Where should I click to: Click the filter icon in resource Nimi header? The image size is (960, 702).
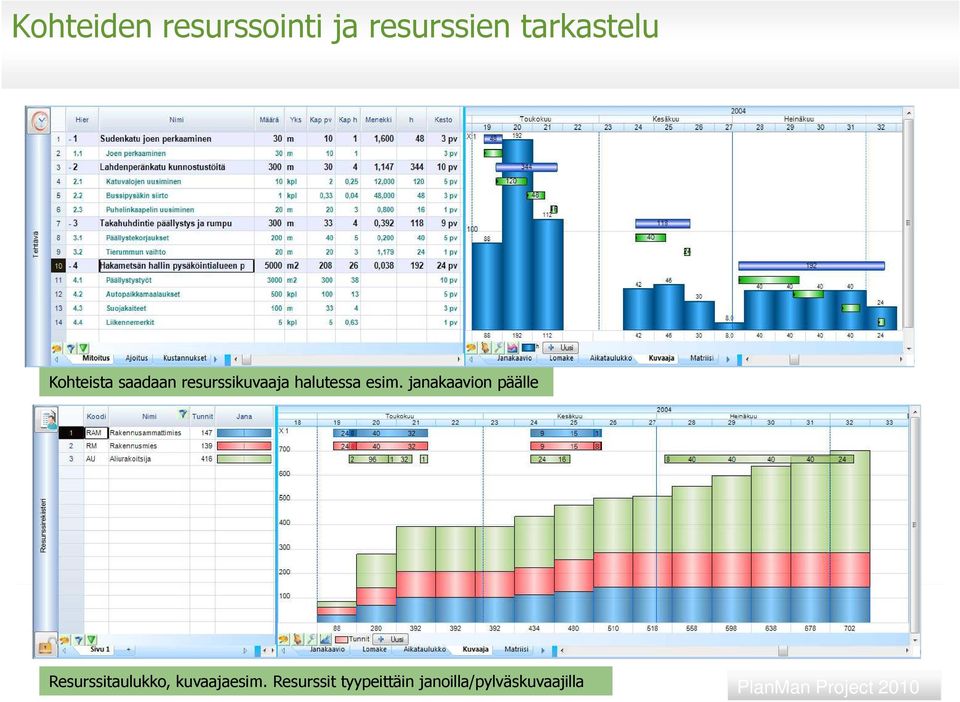click(x=182, y=414)
